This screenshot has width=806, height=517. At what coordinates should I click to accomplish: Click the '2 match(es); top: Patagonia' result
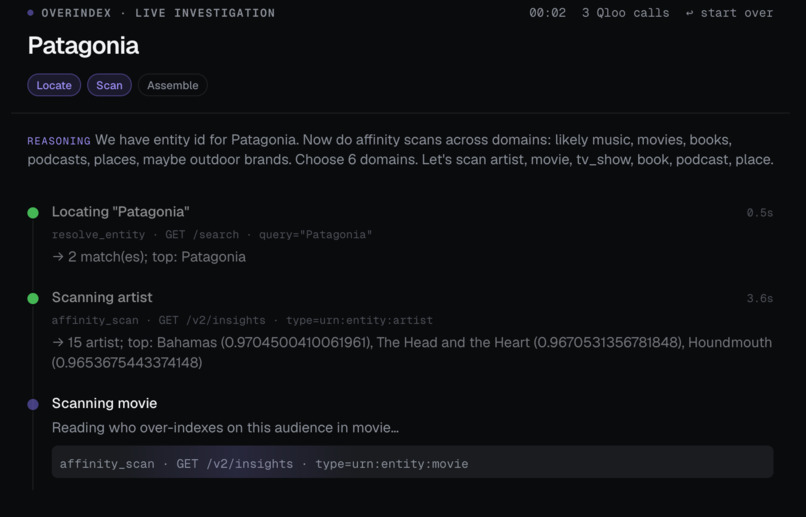pyautogui.click(x=149, y=257)
